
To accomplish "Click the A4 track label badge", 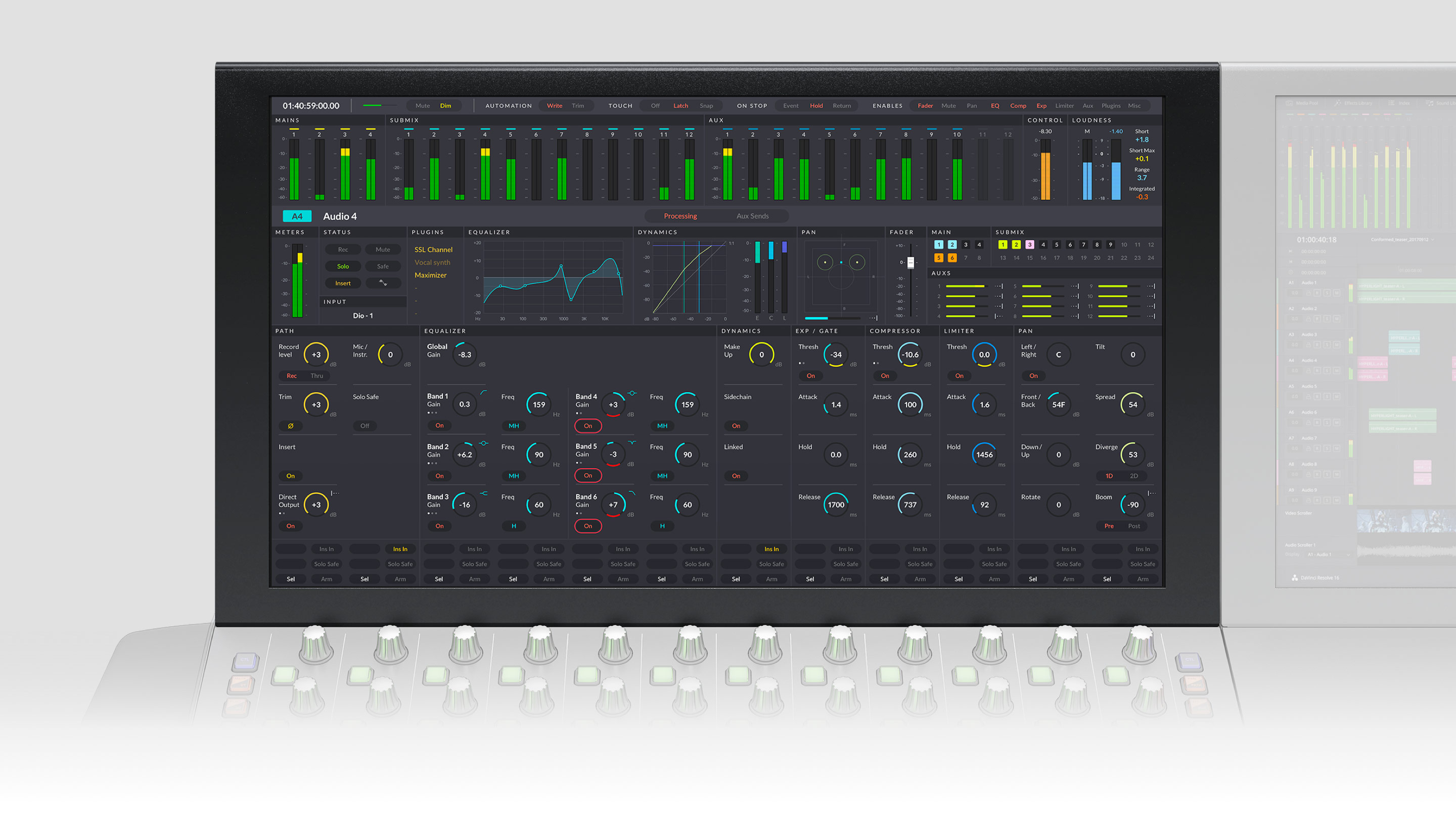I will [x=297, y=216].
